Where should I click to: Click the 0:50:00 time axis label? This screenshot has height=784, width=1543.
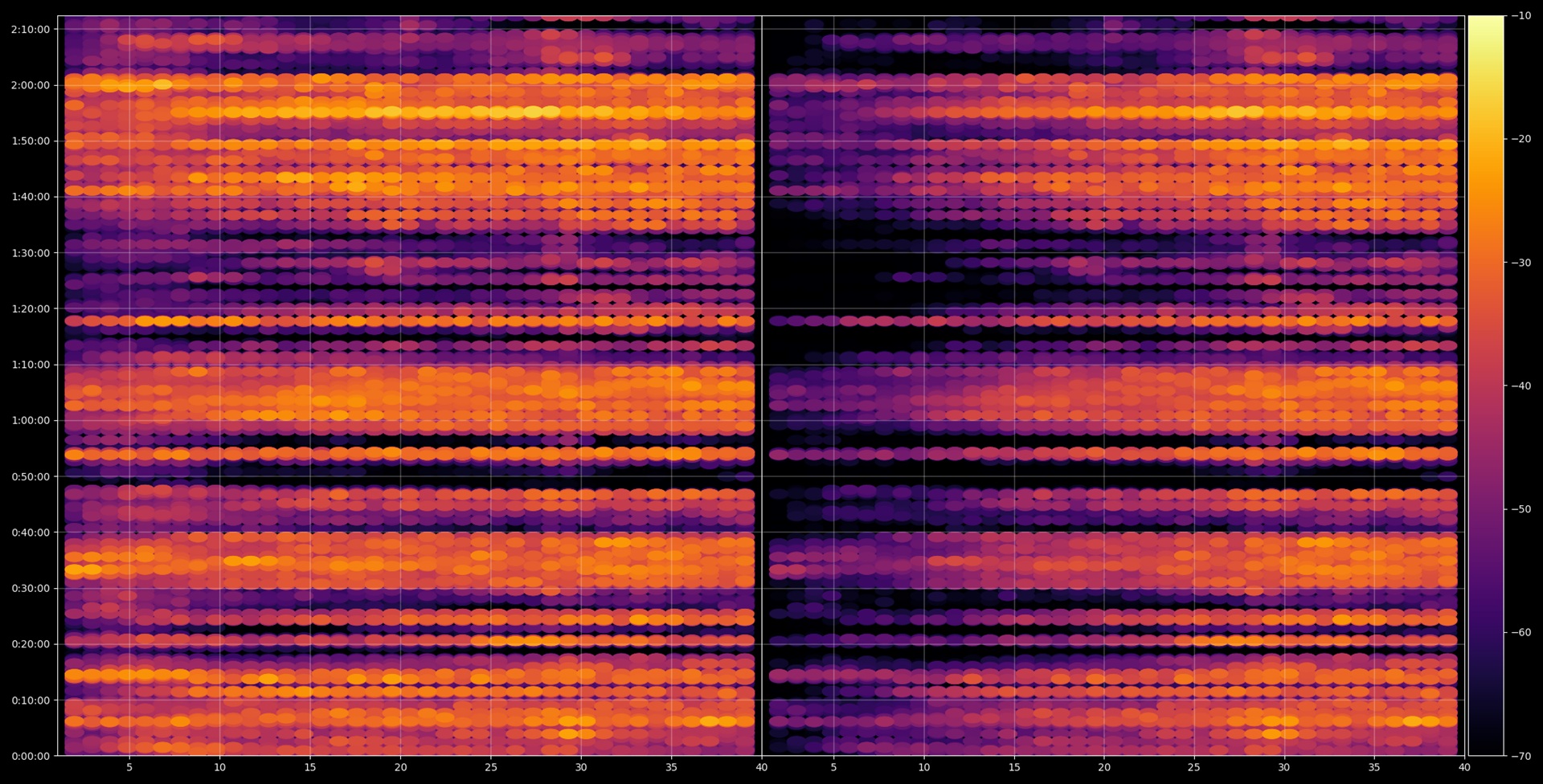(x=31, y=476)
